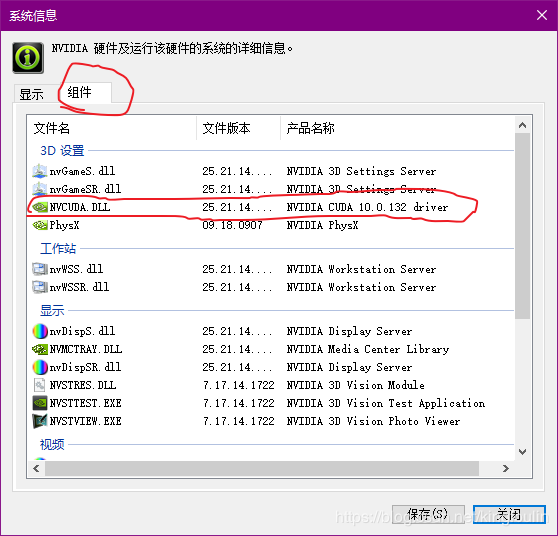Click the green system information icon
The width and height of the screenshot is (558, 536).
coord(28,58)
